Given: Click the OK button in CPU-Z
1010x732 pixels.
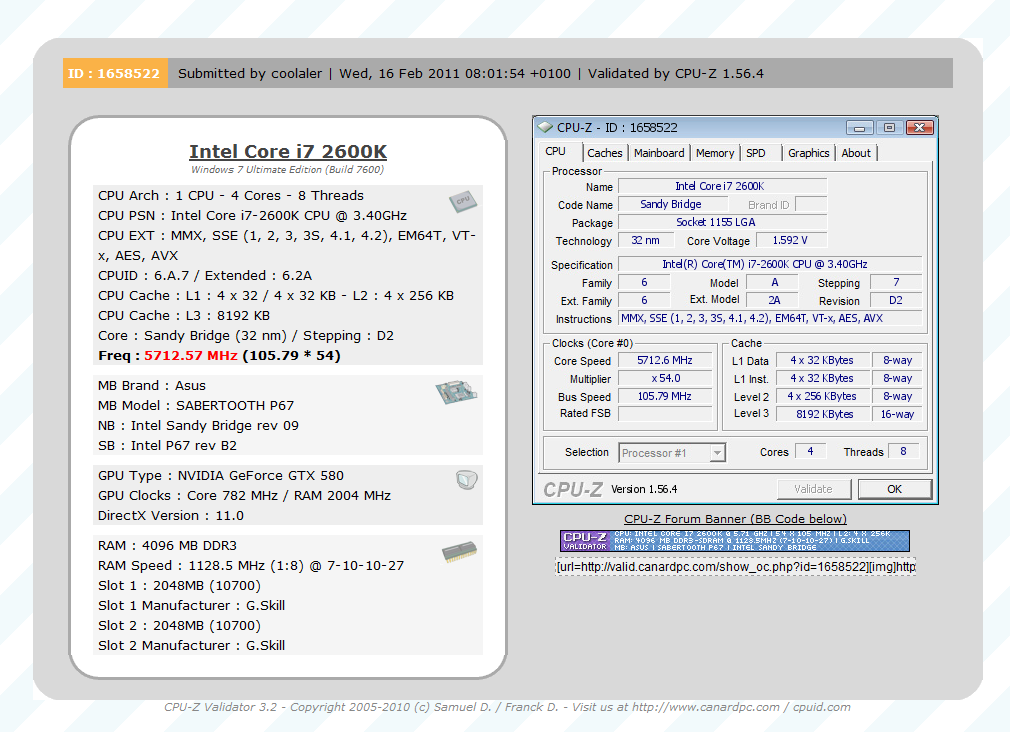Looking at the screenshot, I should click(895, 489).
